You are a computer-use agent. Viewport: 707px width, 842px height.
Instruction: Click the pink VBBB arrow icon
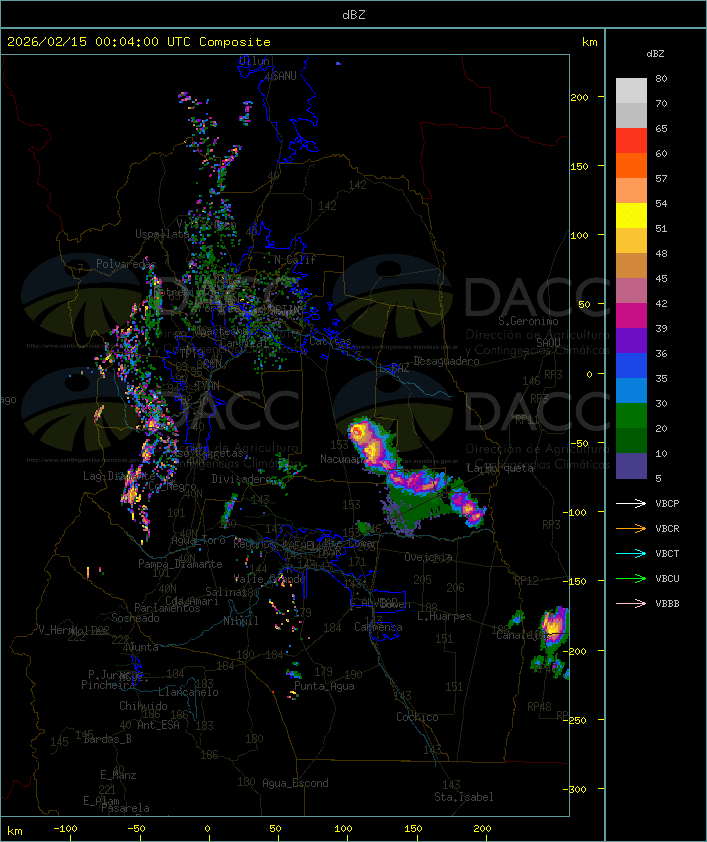tap(631, 603)
